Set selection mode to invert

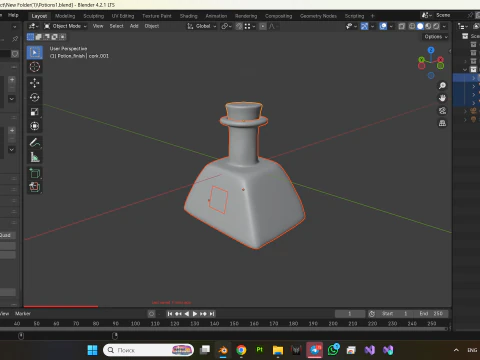coord(54,37)
